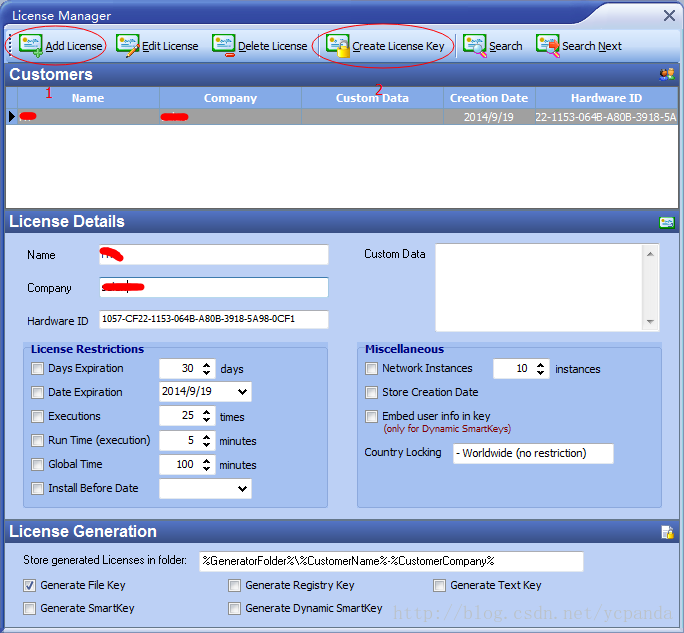This screenshot has width=684, height=633.
Task: Click into the Name input field
Action: [x=214, y=255]
